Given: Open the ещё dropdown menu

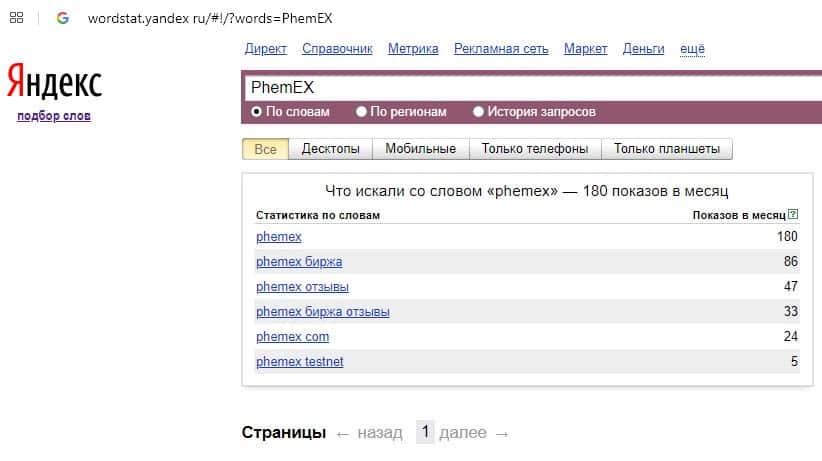Looking at the screenshot, I should point(692,49).
